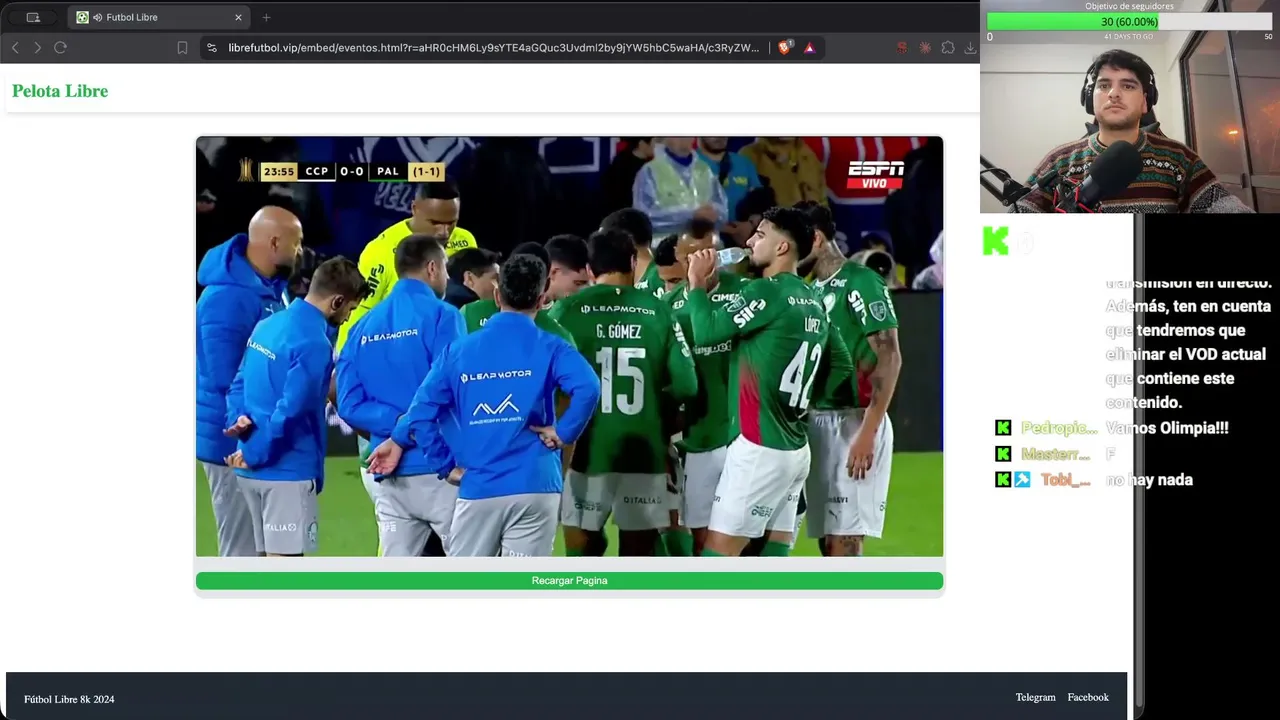The width and height of the screenshot is (1280, 720).
Task: Bookmark this page
Action: [182, 47]
